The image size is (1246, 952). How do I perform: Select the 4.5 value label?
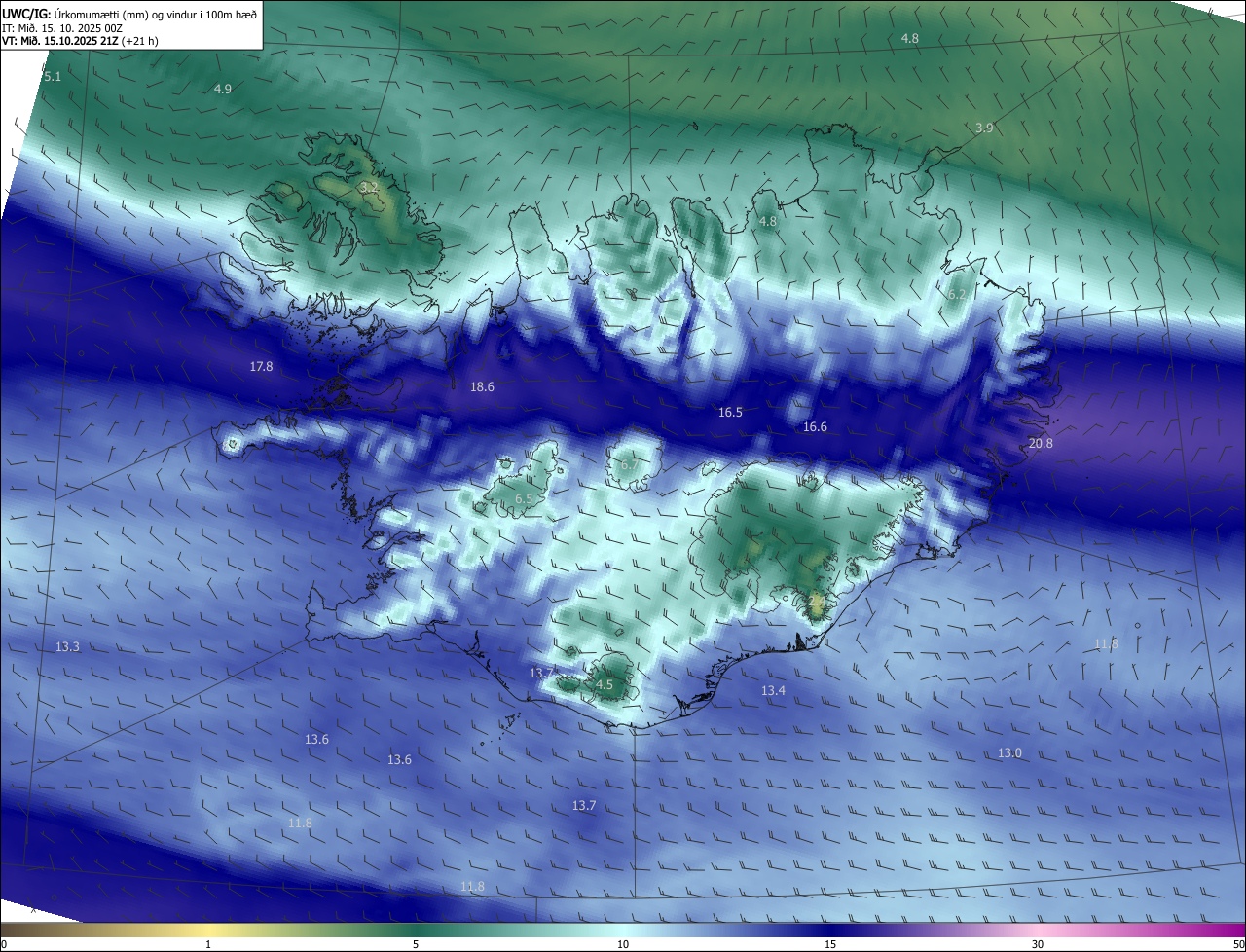(x=604, y=685)
